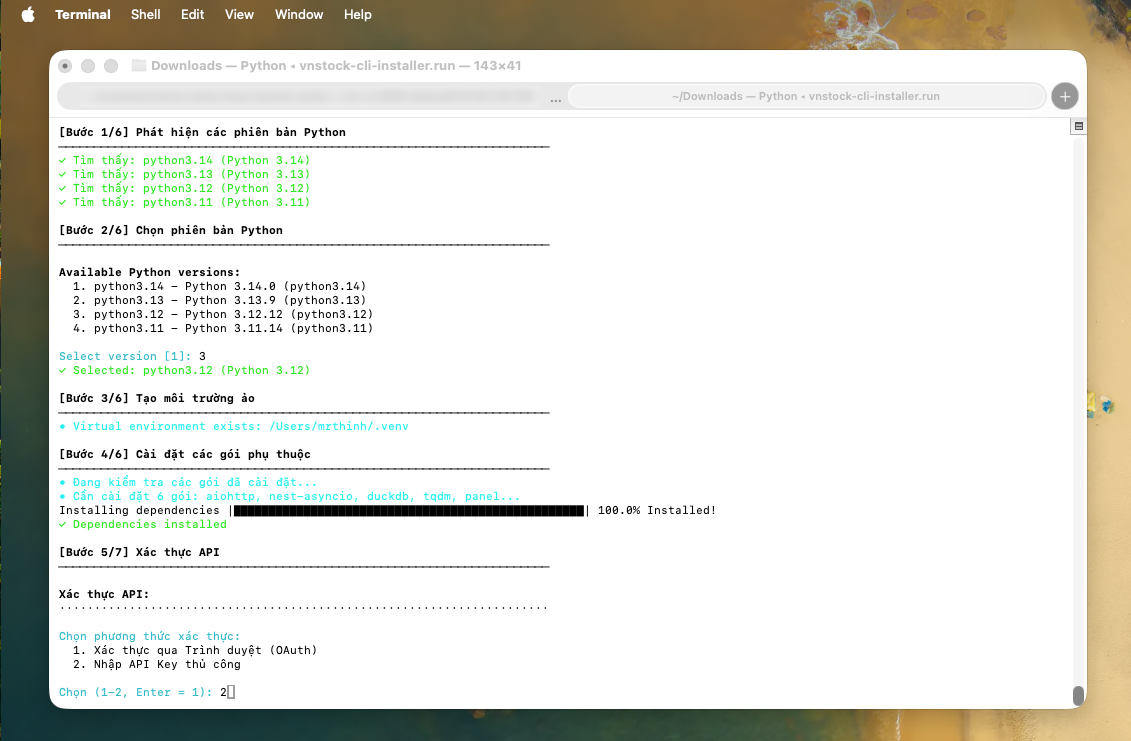Open the Shell menu

tap(148, 15)
